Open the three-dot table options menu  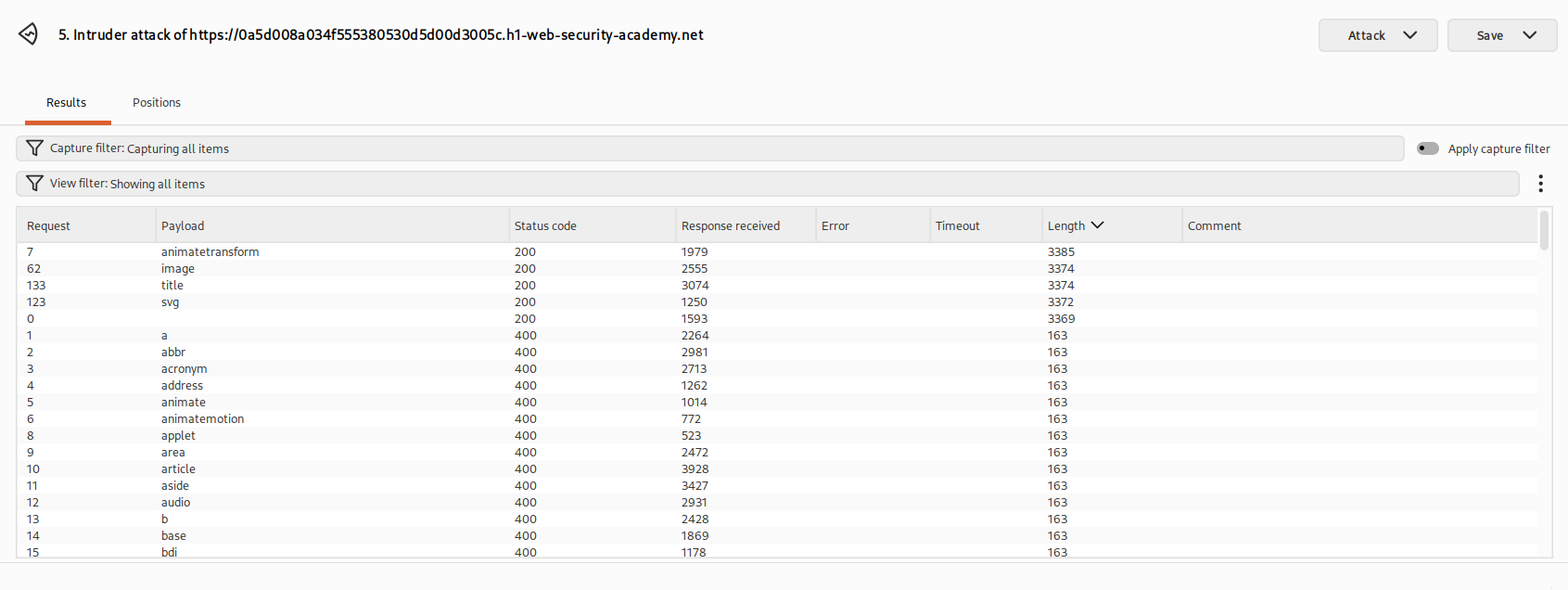pyautogui.click(x=1540, y=184)
